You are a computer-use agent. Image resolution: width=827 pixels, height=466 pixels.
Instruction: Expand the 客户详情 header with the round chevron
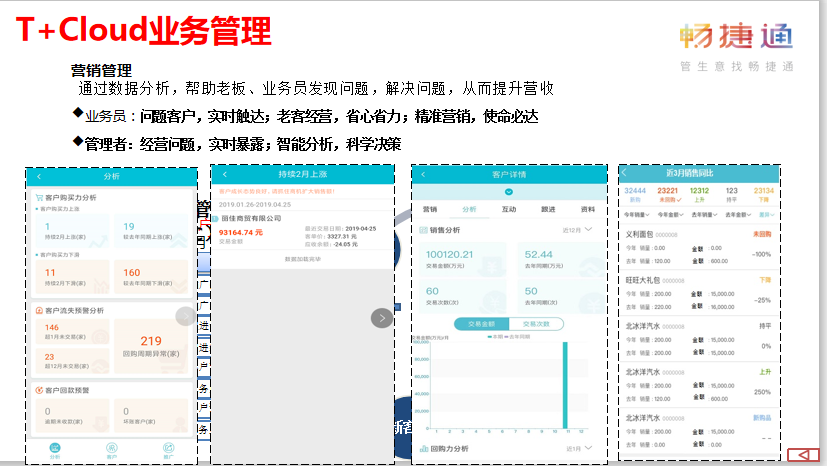pyautogui.click(x=509, y=192)
